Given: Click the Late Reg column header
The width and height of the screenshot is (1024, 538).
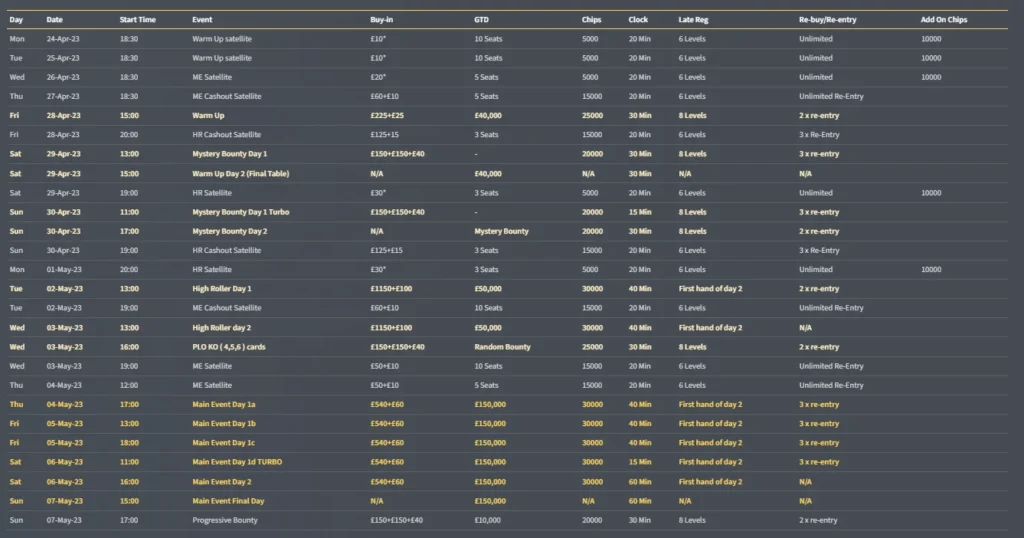Looking at the screenshot, I should (692, 20).
